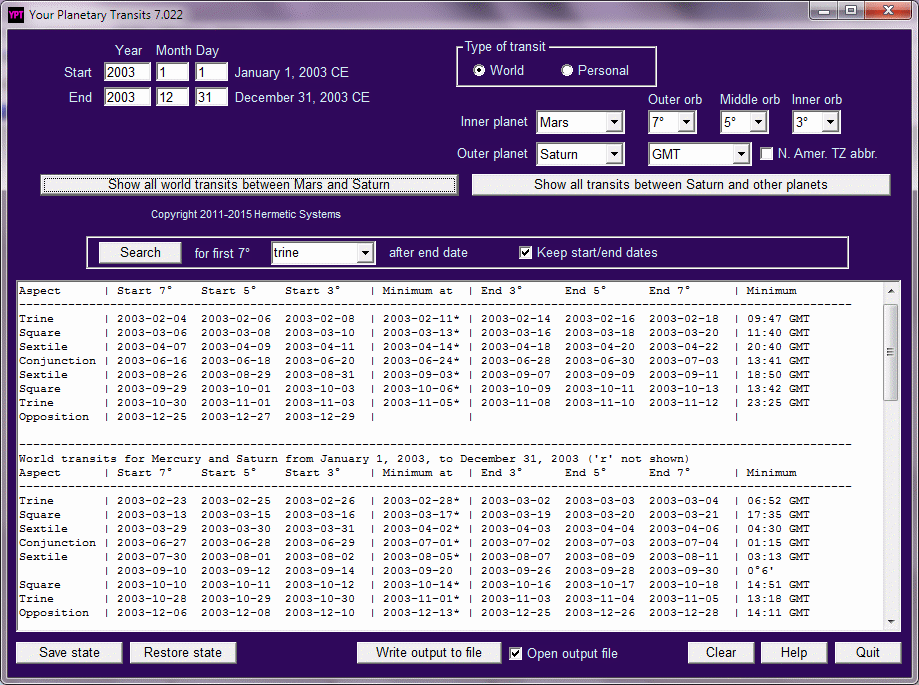The image size is (919, 685).
Task: Click the January 1, 2003 CE date label
Action: click(291, 73)
